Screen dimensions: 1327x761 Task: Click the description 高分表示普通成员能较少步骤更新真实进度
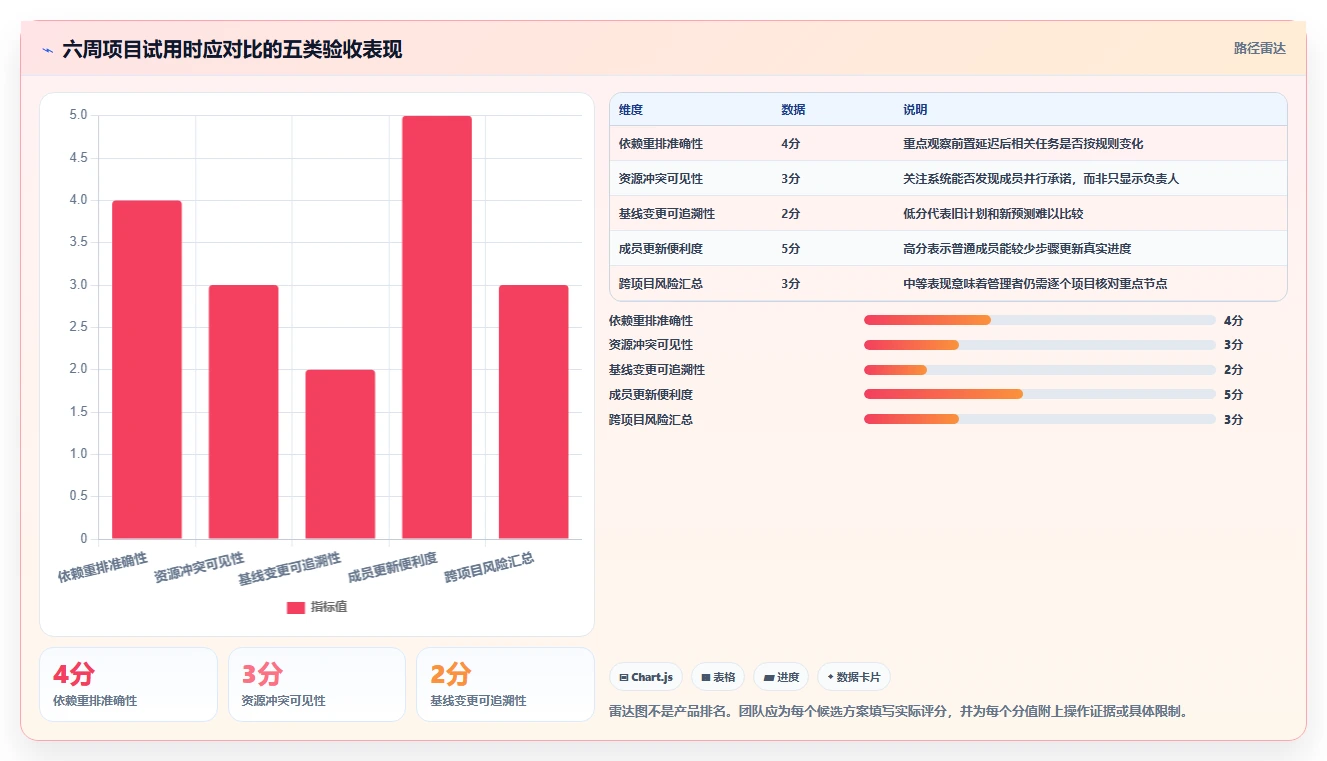1017,249
